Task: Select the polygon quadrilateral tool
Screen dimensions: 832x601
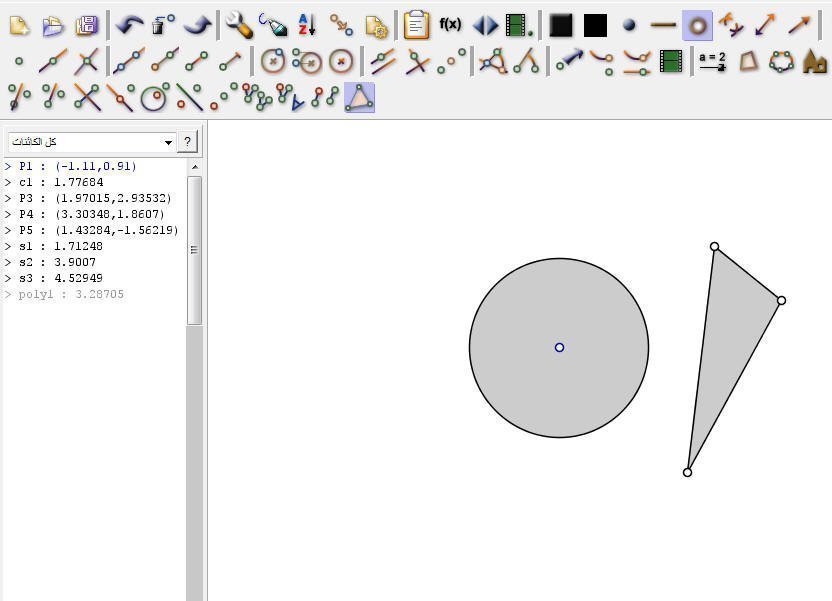Action: point(749,62)
